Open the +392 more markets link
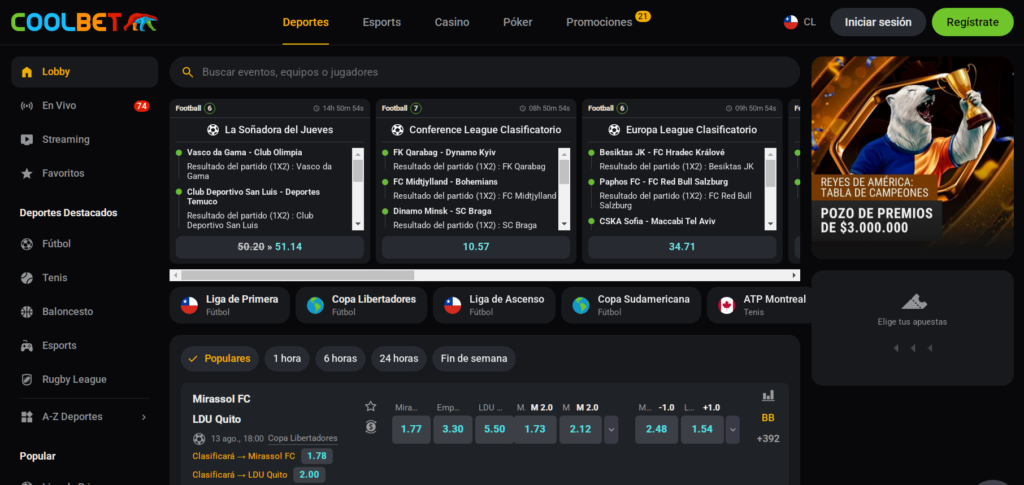 768,439
